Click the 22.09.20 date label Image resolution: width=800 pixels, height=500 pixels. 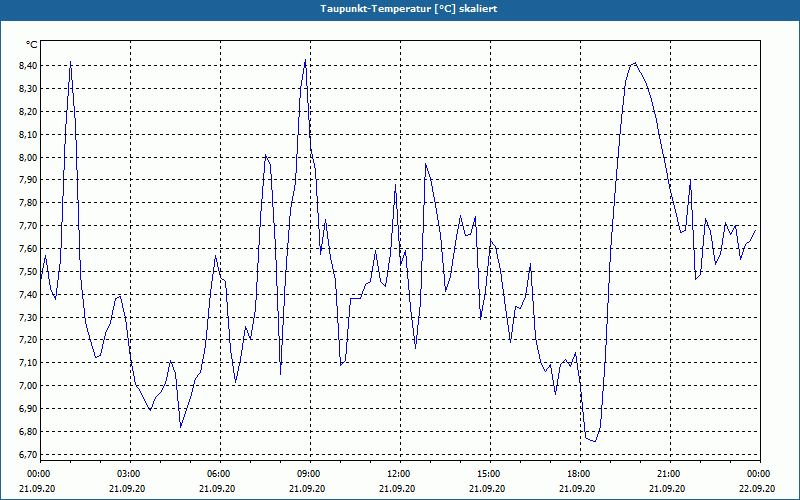[757, 488]
